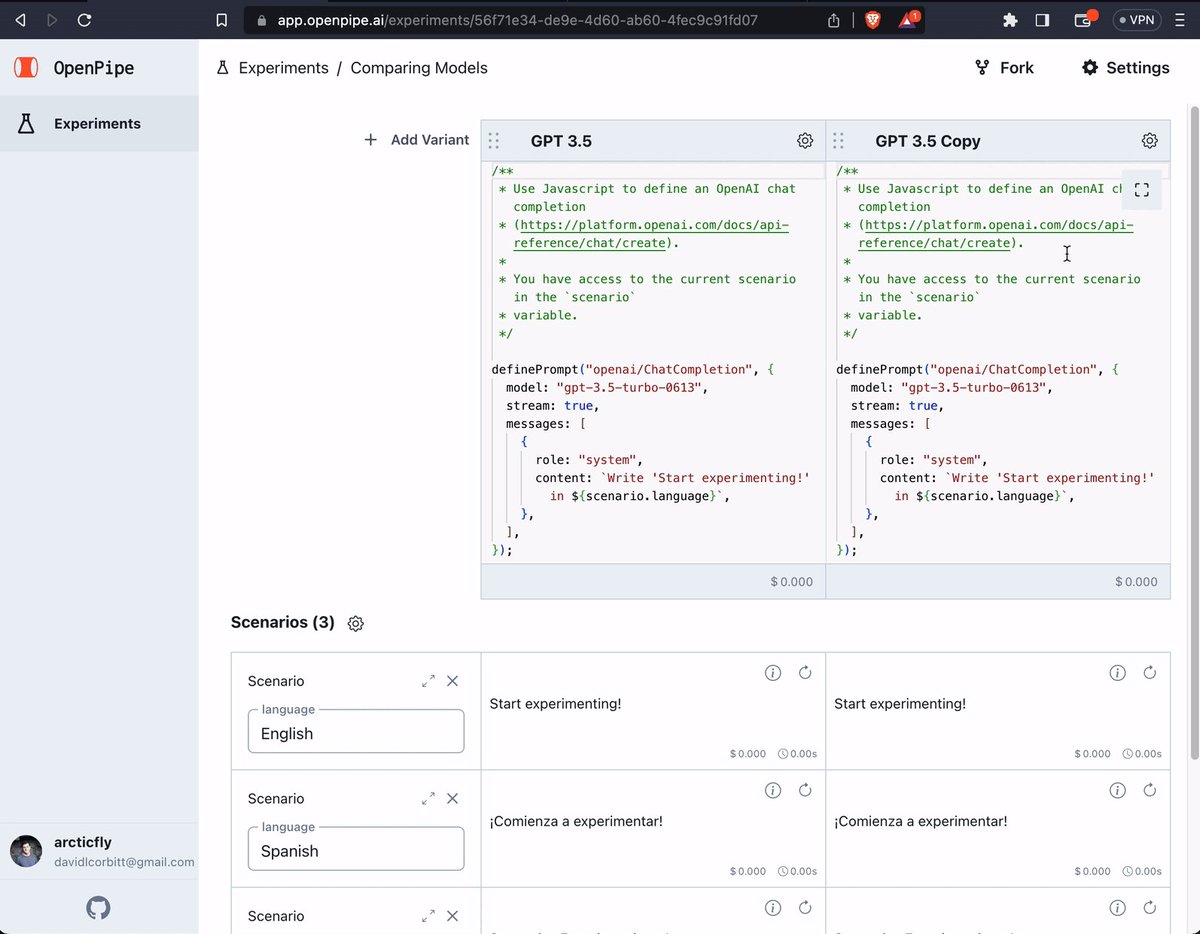
Task: Click the English language input field
Action: 356,731
